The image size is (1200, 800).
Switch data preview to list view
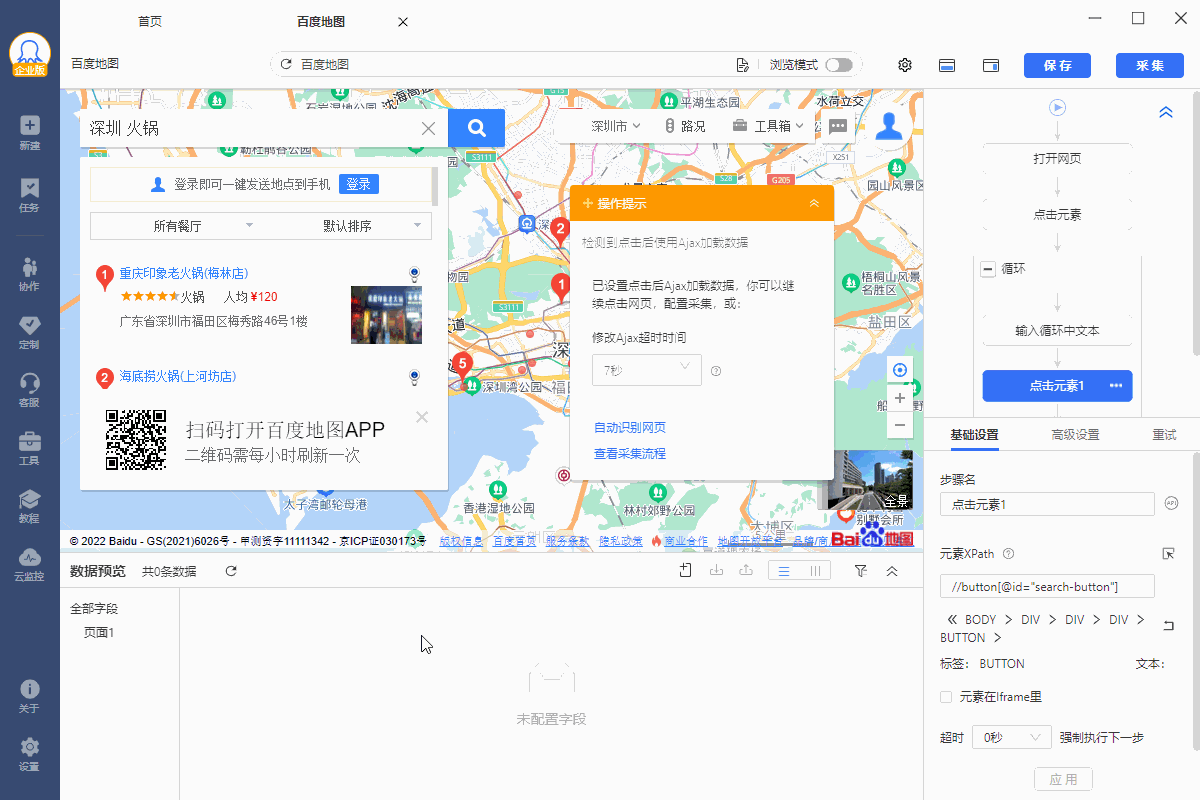[x=785, y=571]
